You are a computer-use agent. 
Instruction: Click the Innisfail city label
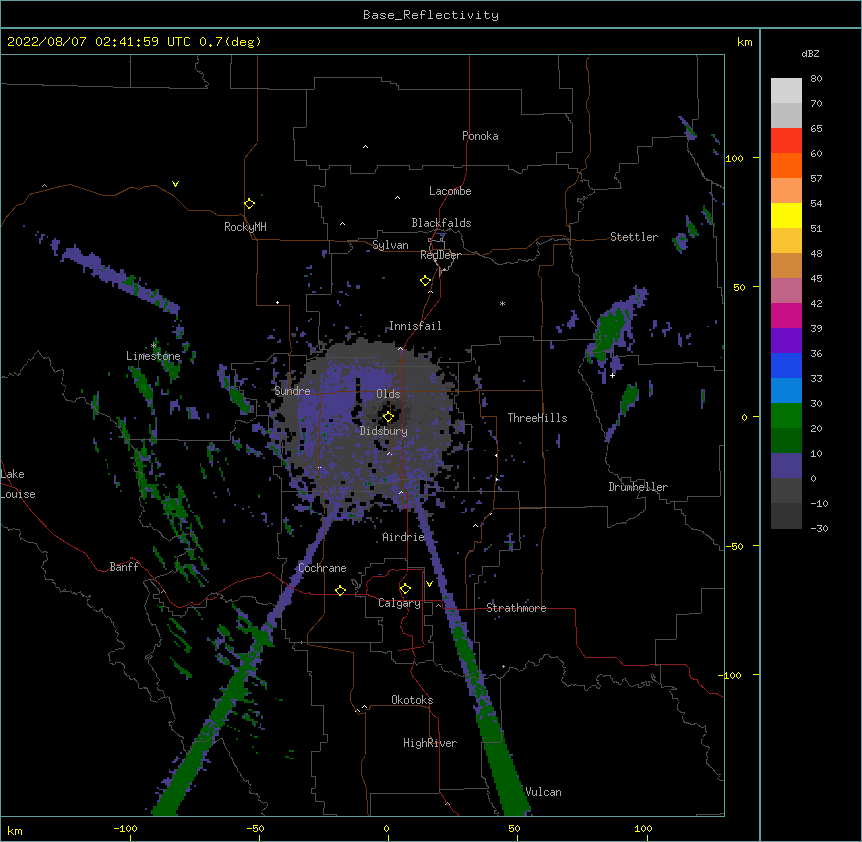(x=415, y=326)
